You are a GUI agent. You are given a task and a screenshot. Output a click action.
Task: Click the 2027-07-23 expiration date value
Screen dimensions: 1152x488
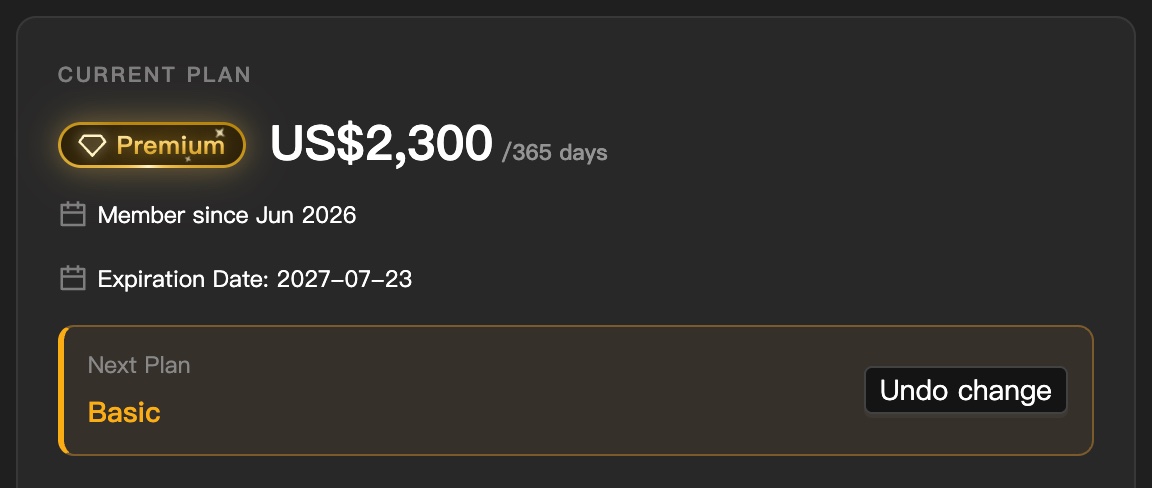coord(345,279)
